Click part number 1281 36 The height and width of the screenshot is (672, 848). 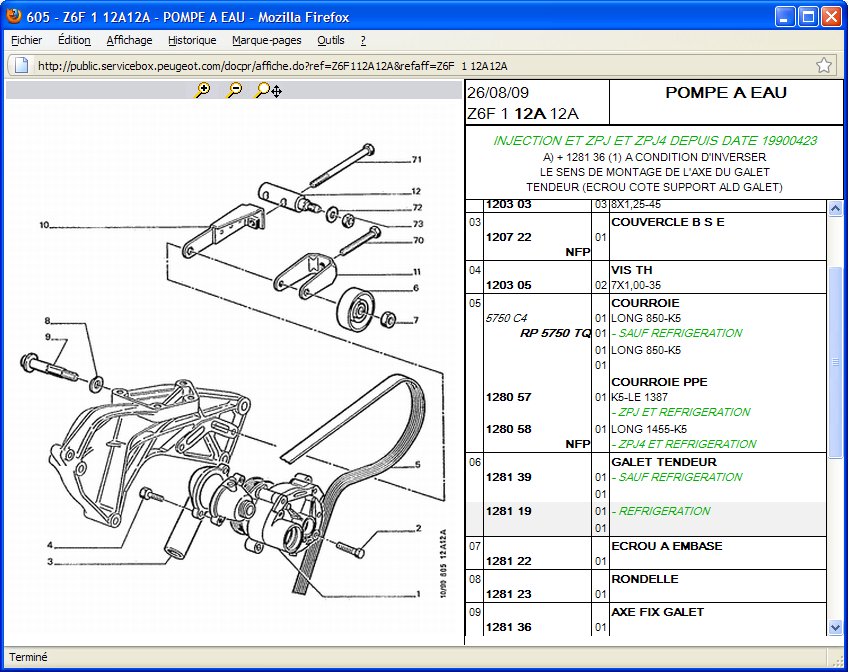click(508, 627)
